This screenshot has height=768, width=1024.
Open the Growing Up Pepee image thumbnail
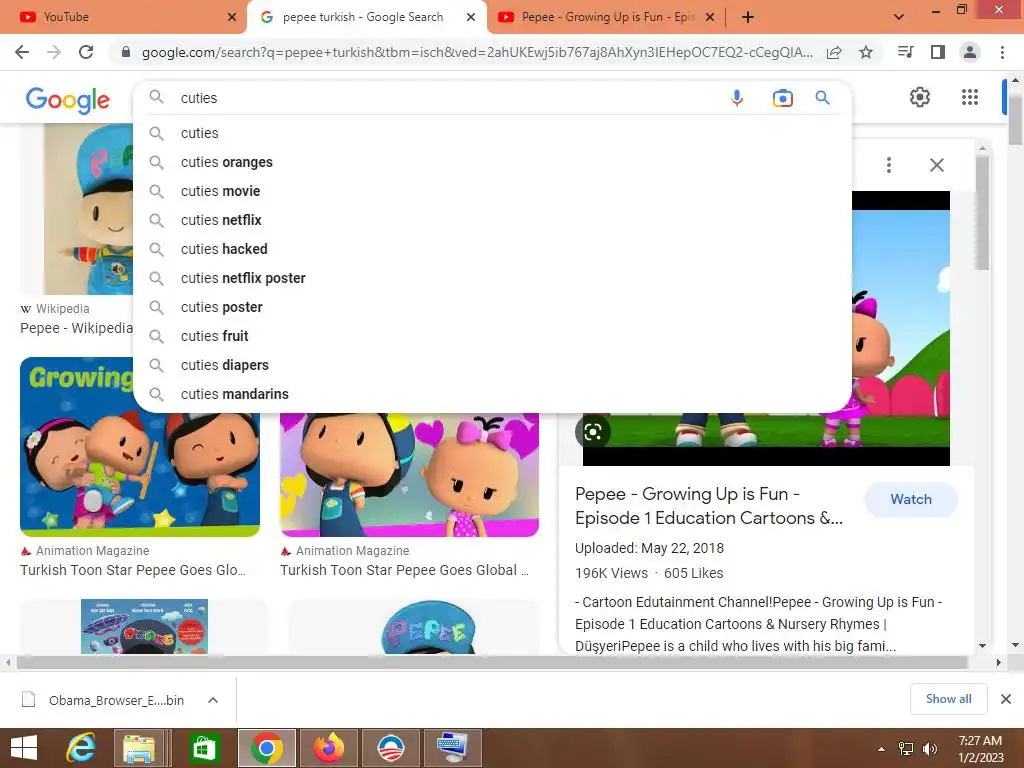pos(140,447)
